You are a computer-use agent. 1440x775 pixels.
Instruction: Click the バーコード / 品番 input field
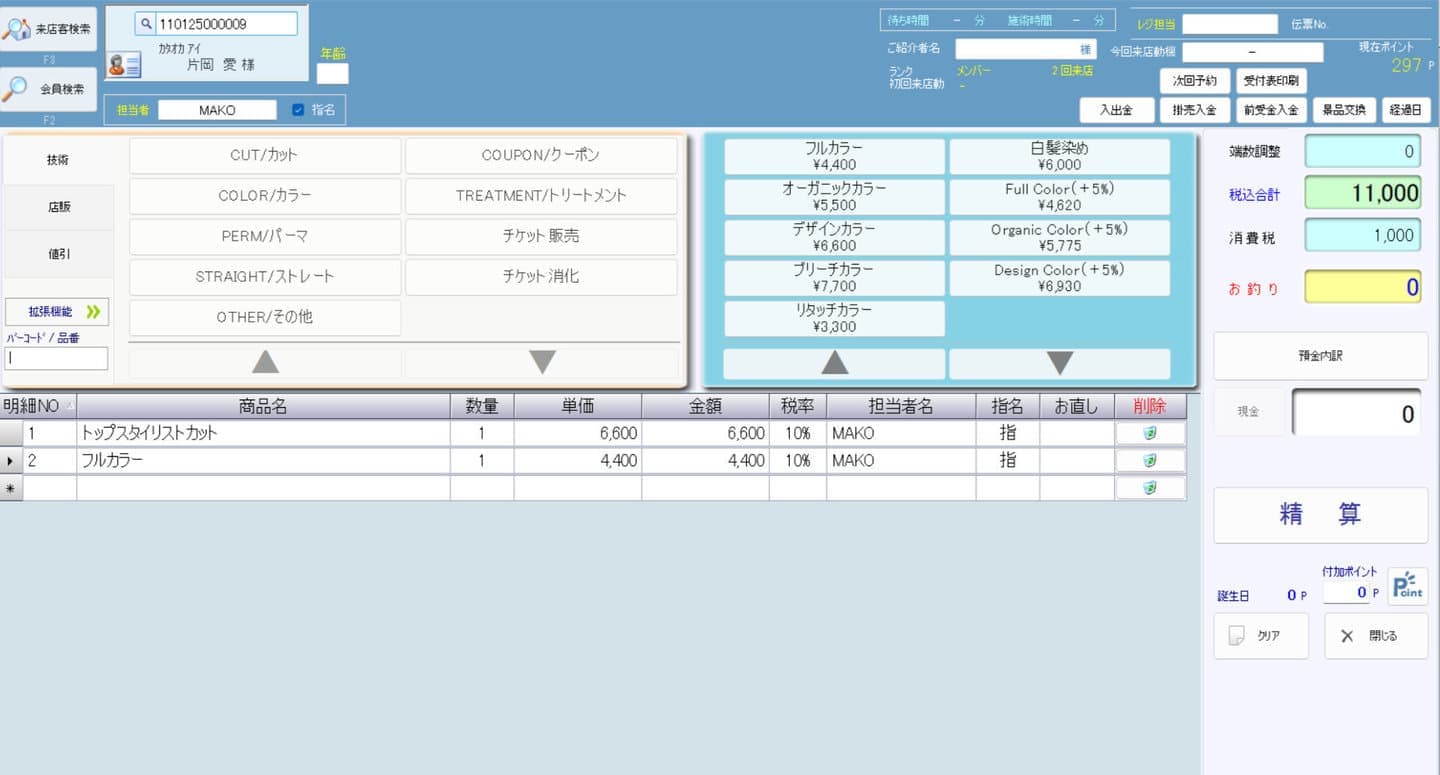tap(57, 358)
